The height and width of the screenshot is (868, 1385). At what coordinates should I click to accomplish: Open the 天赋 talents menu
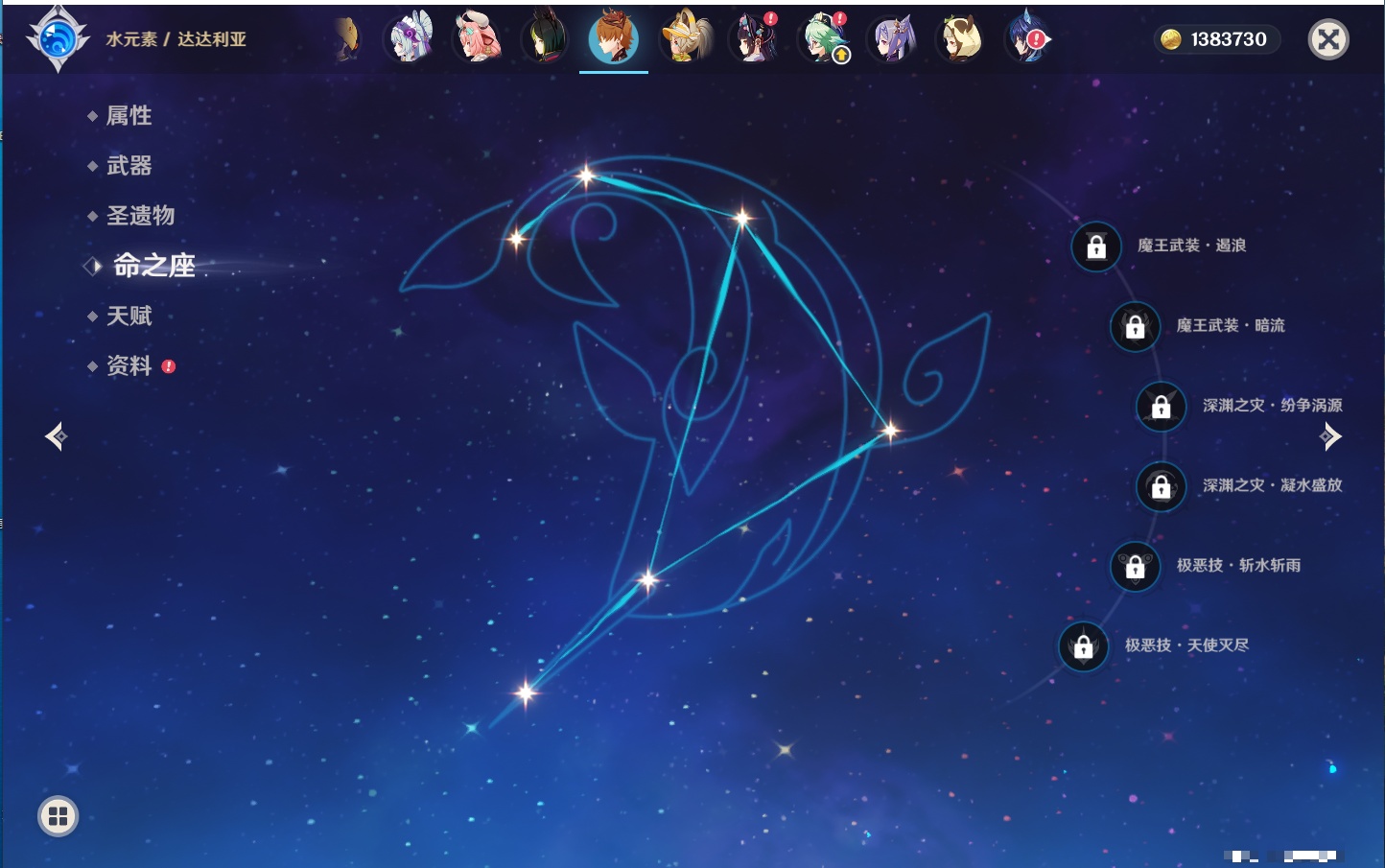(x=129, y=316)
